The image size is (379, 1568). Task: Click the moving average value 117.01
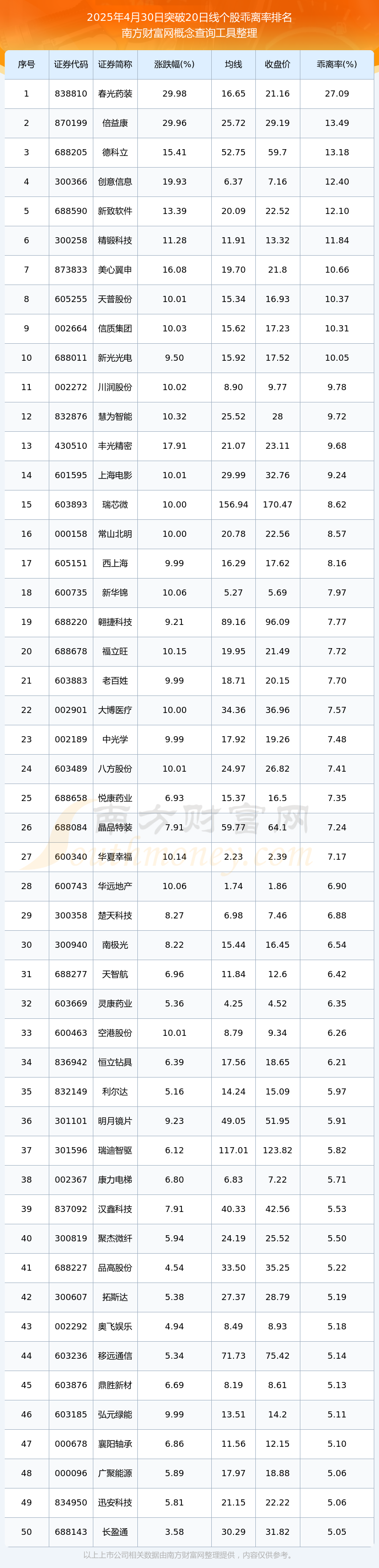click(x=234, y=1150)
